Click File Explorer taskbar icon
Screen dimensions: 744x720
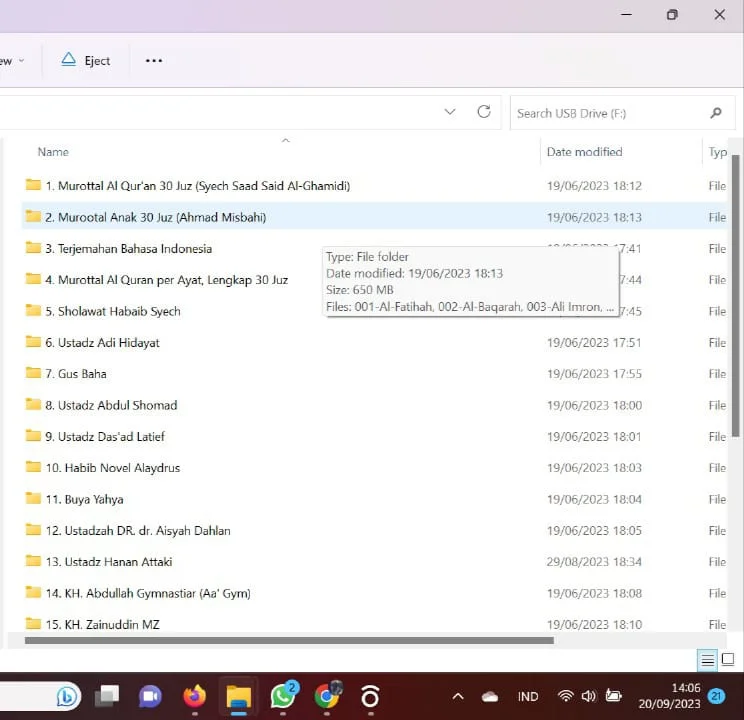pyautogui.click(x=238, y=697)
